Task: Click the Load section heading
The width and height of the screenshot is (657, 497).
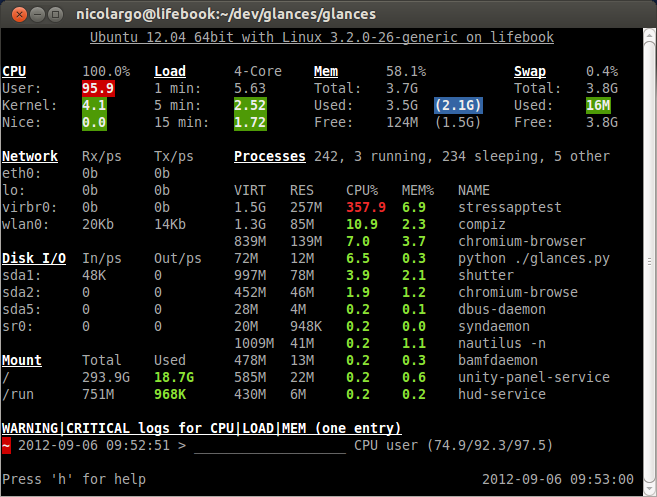Action: point(170,71)
